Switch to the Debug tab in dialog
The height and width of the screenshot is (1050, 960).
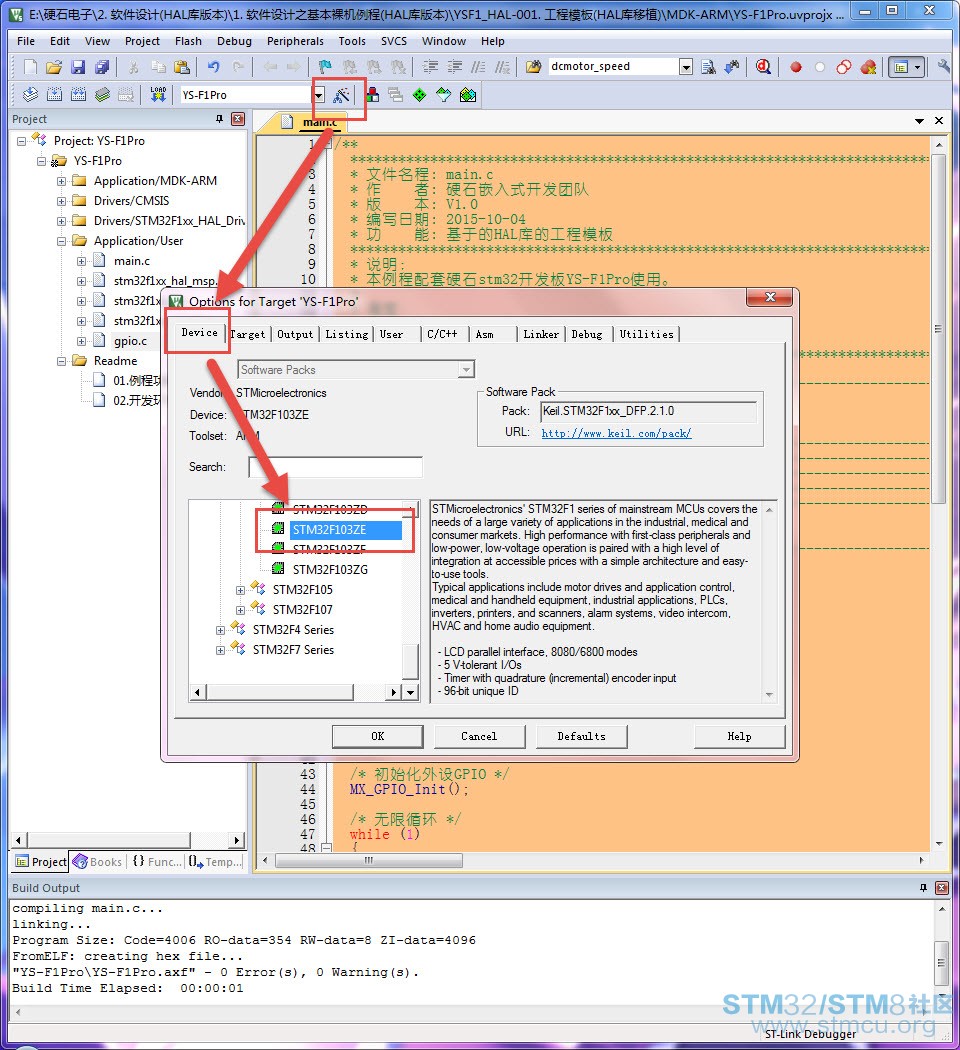586,334
